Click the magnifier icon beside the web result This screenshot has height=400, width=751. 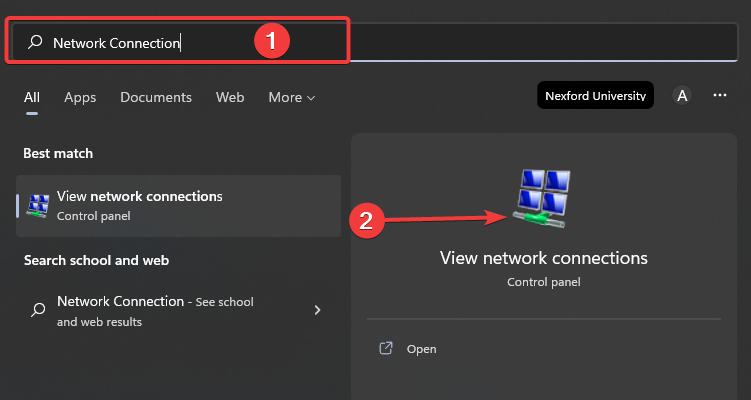point(38,310)
